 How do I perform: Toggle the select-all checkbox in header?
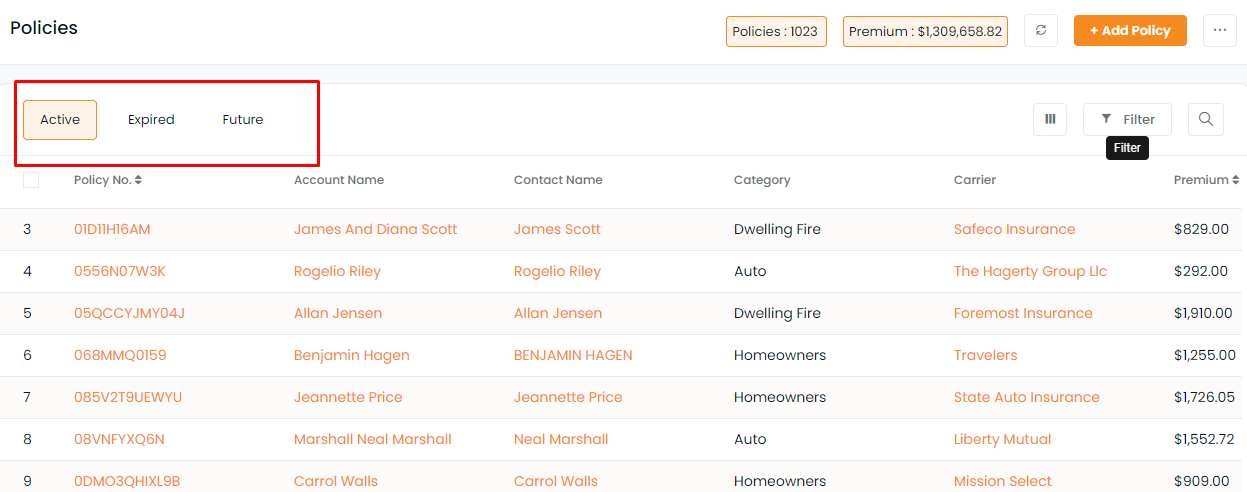point(31,180)
